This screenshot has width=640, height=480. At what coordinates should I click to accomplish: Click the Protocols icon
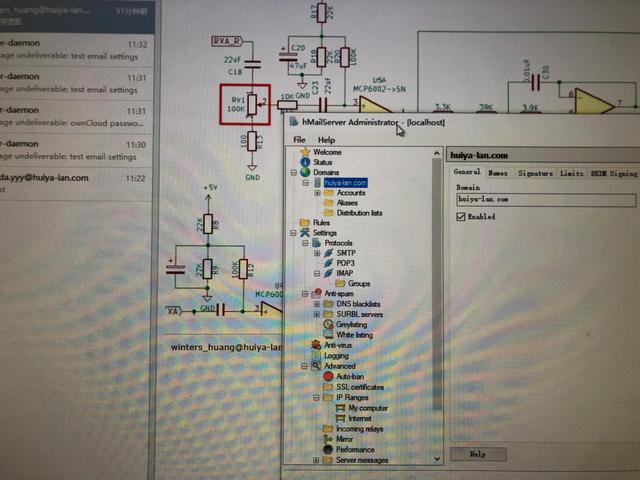(317, 243)
